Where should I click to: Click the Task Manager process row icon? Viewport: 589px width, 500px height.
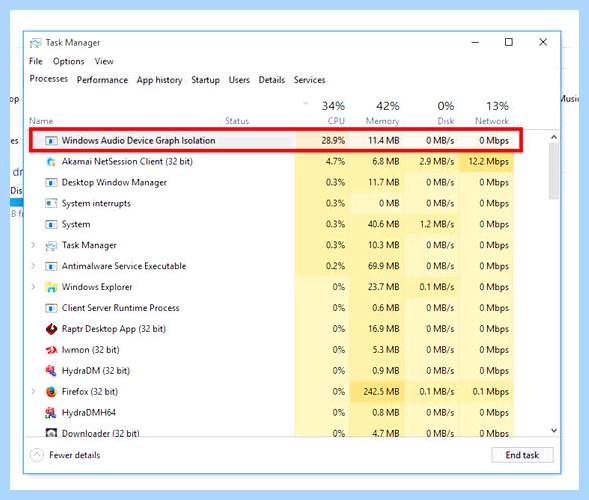(x=51, y=246)
